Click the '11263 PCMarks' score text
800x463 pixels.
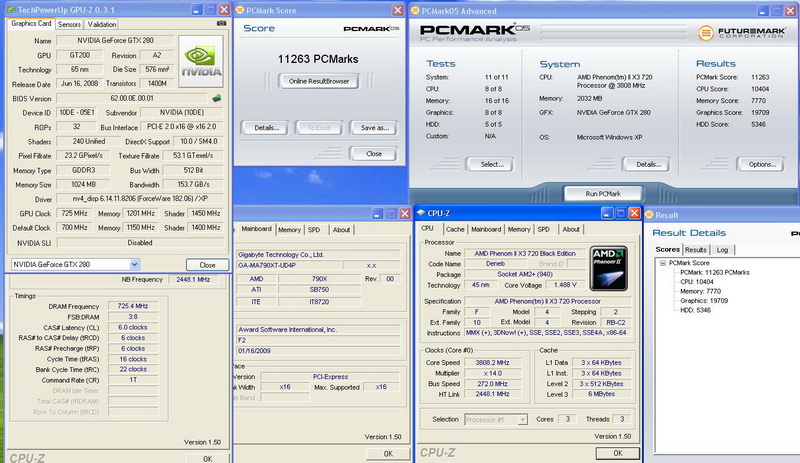[318, 59]
